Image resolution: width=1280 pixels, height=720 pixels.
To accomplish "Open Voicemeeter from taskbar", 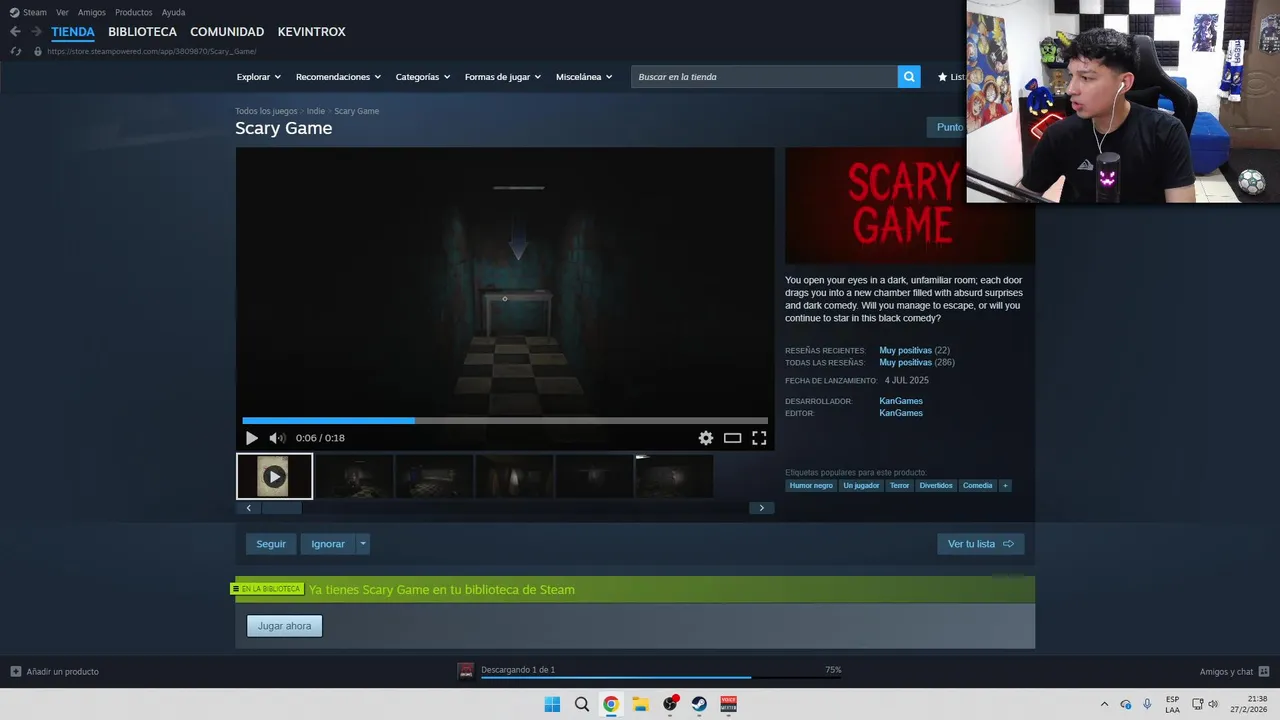I will coord(728,704).
